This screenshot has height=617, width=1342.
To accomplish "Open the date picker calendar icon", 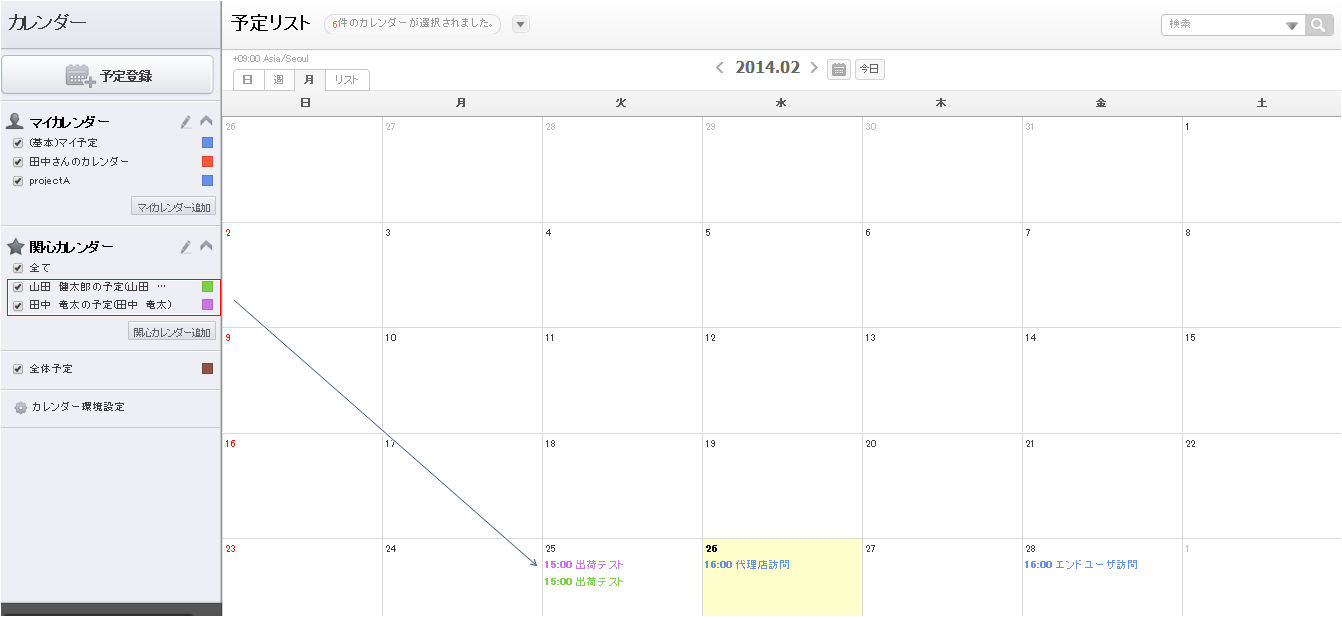I will [x=839, y=69].
